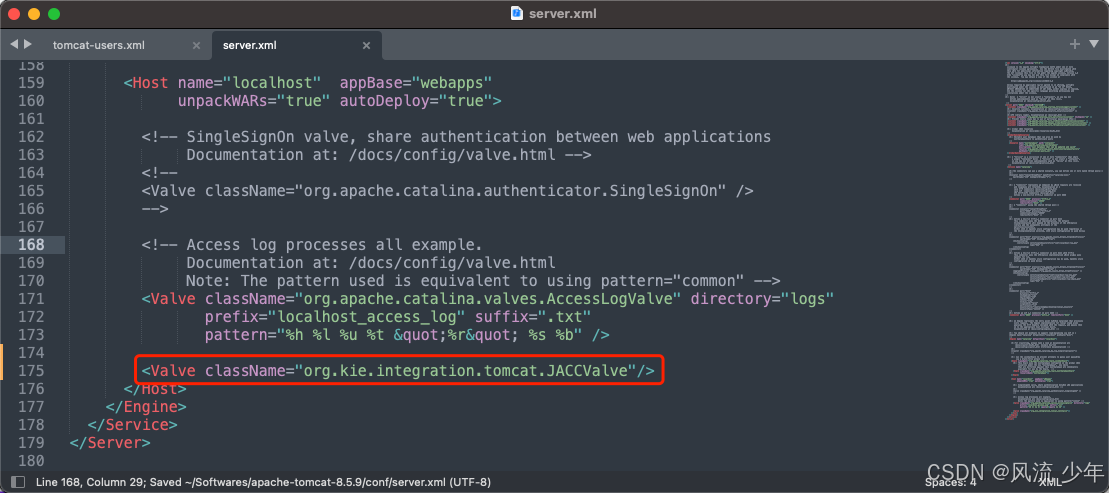Switch to the tomcat-users.xml tab
This screenshot has height=493, width=1109.
click(x=99, y=45)
